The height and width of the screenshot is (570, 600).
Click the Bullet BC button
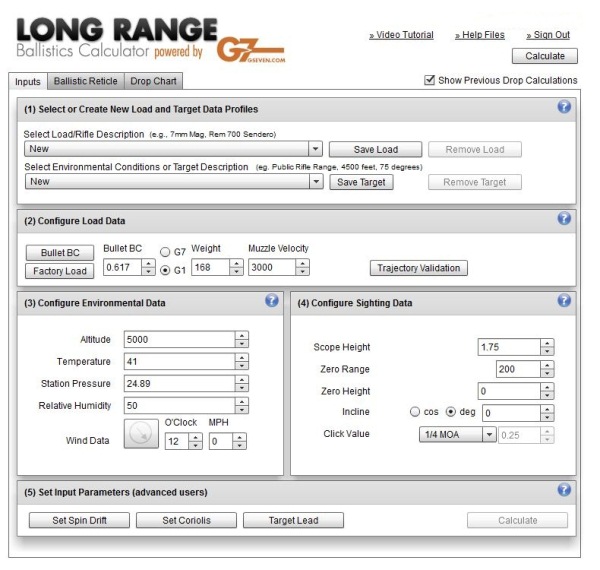point(60,252)
